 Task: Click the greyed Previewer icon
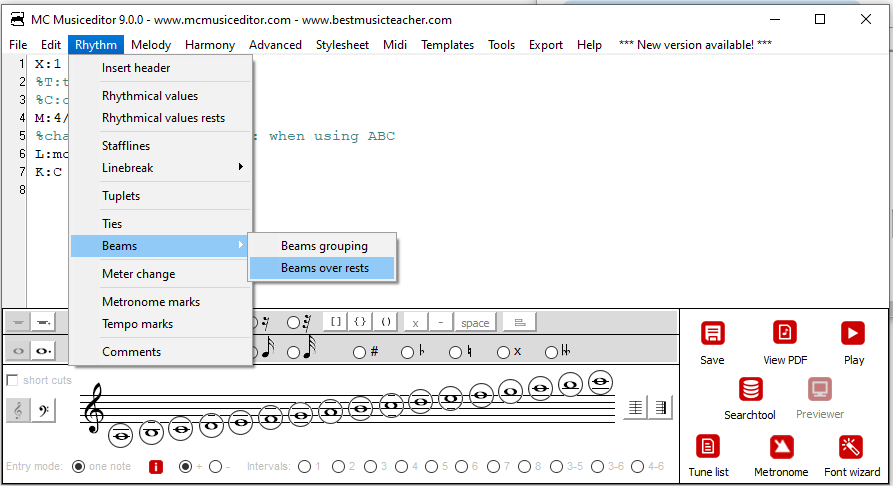click(820, 390)
